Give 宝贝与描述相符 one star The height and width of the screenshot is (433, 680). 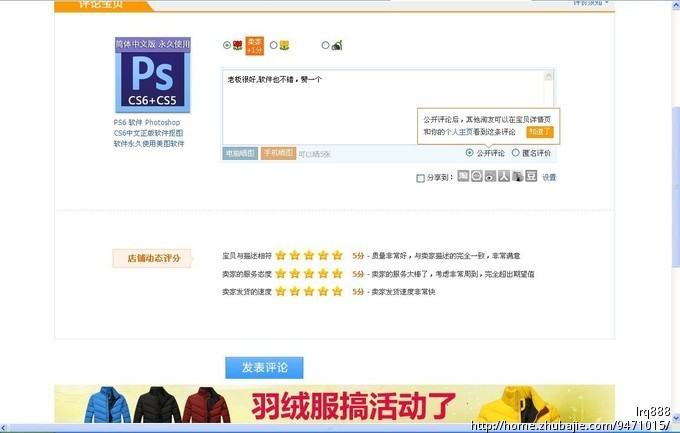coord(281,255)
